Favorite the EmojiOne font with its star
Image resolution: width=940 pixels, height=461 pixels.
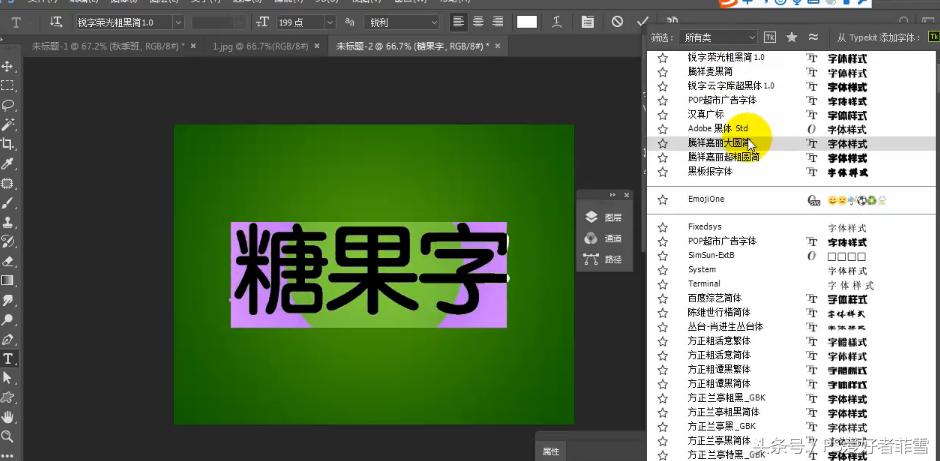pyautogui.click(x=662, y=200)
